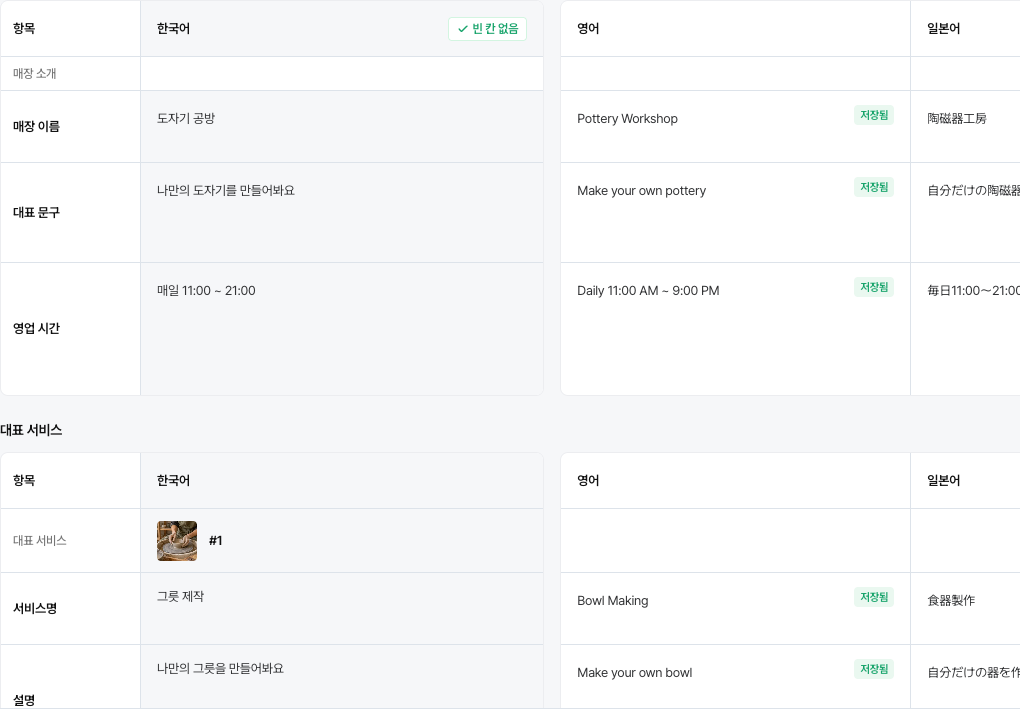Select the 대표 문구 row label
Image resolution: width=1020 pixels, height=710 pixels.
pos(36,212)
